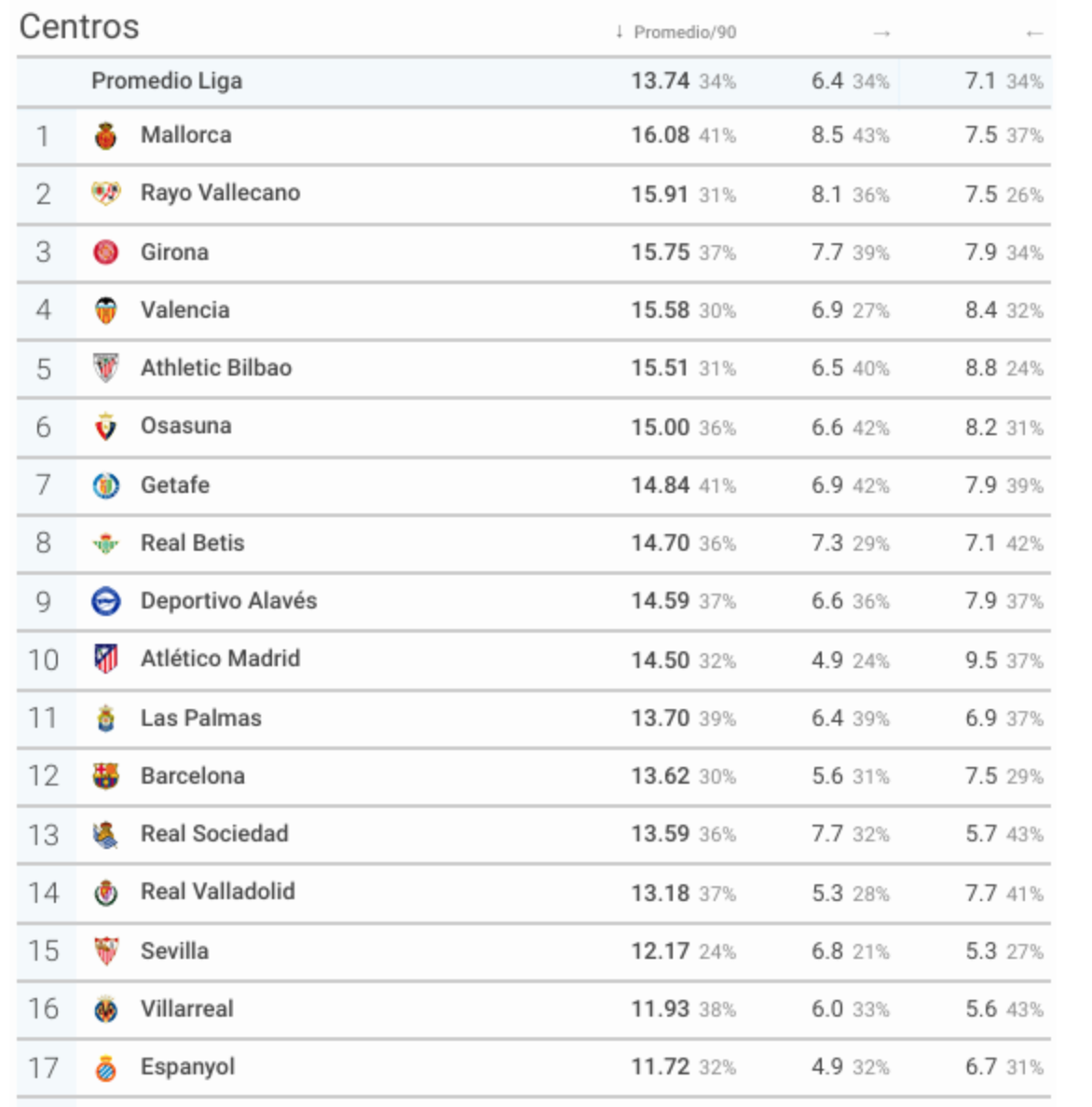Click the Deportivo Alavés crest icon
Image resolution: width=1092 pixels, height=1107 pixels.
tap(106, 601)
